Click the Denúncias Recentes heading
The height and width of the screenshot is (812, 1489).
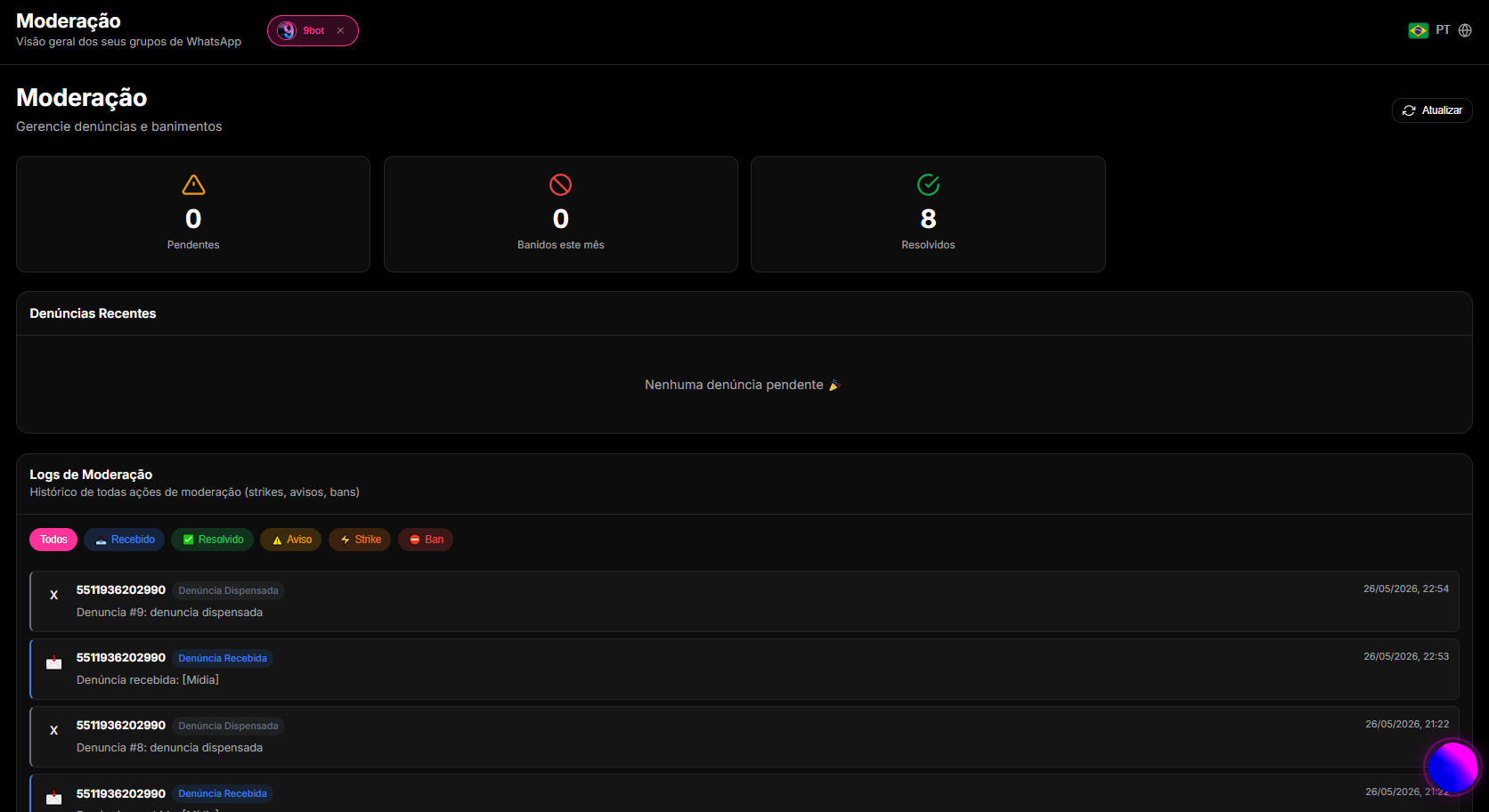tap(93, 313)
